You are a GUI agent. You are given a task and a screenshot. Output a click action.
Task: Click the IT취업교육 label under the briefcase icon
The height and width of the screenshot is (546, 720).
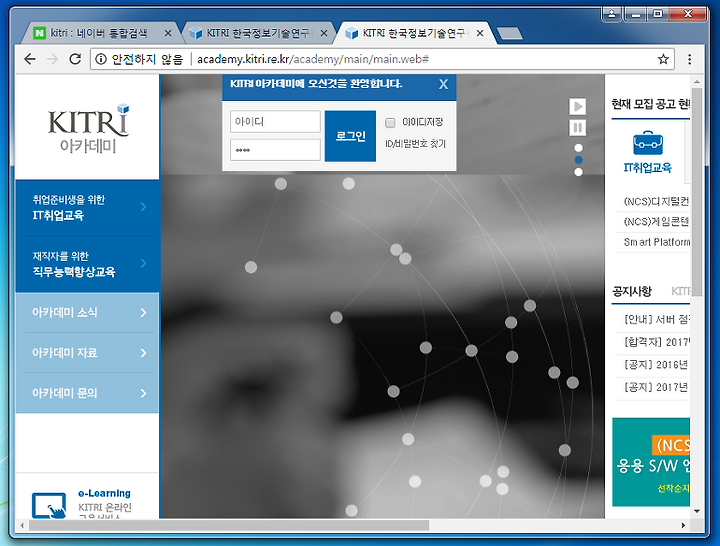[x=647, y=168]
